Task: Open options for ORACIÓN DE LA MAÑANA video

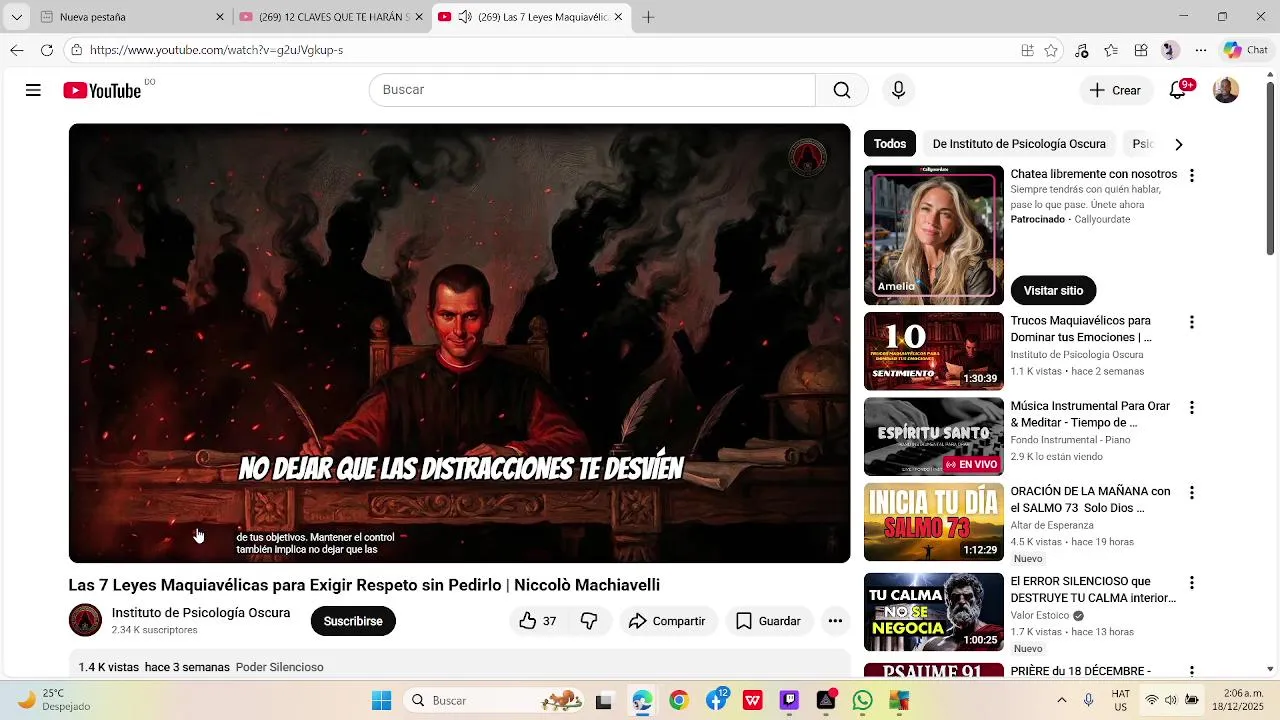Action: point(1191,493)
